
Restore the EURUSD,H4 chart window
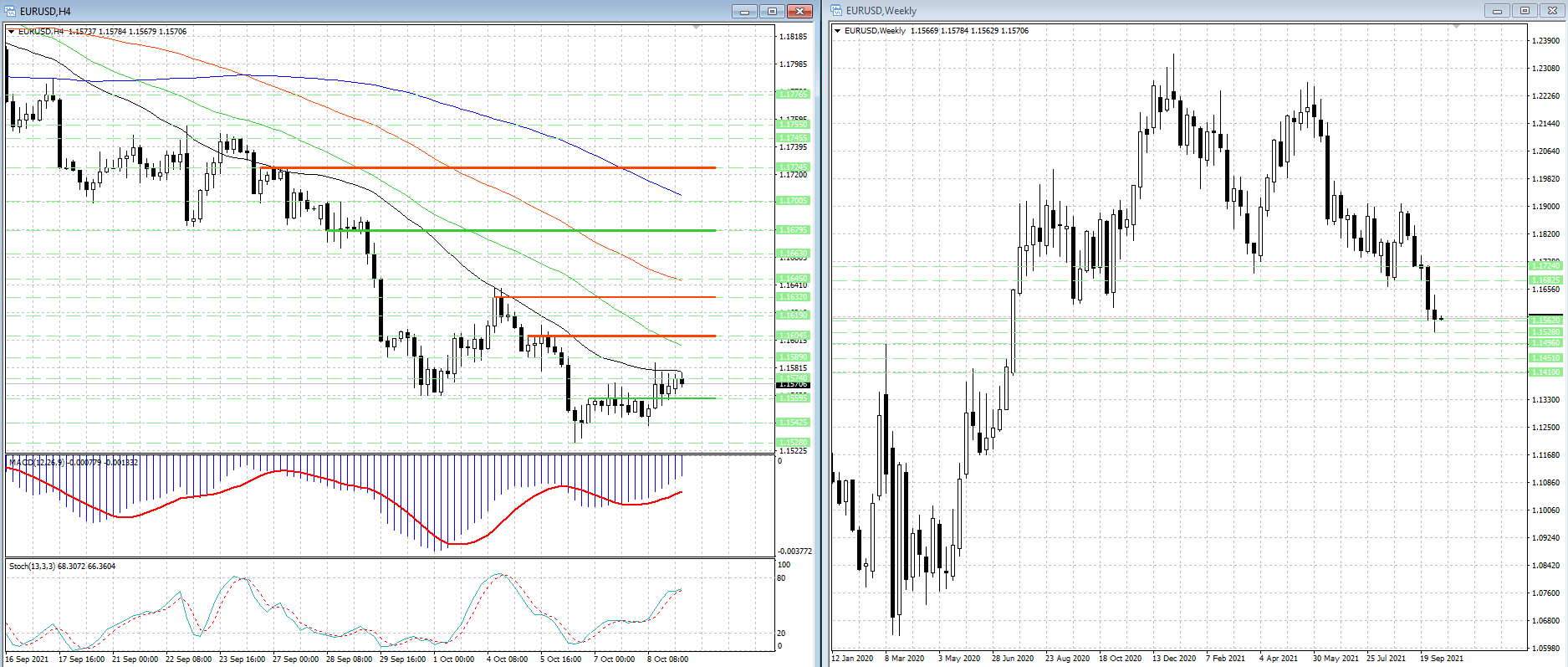[772, 11]
